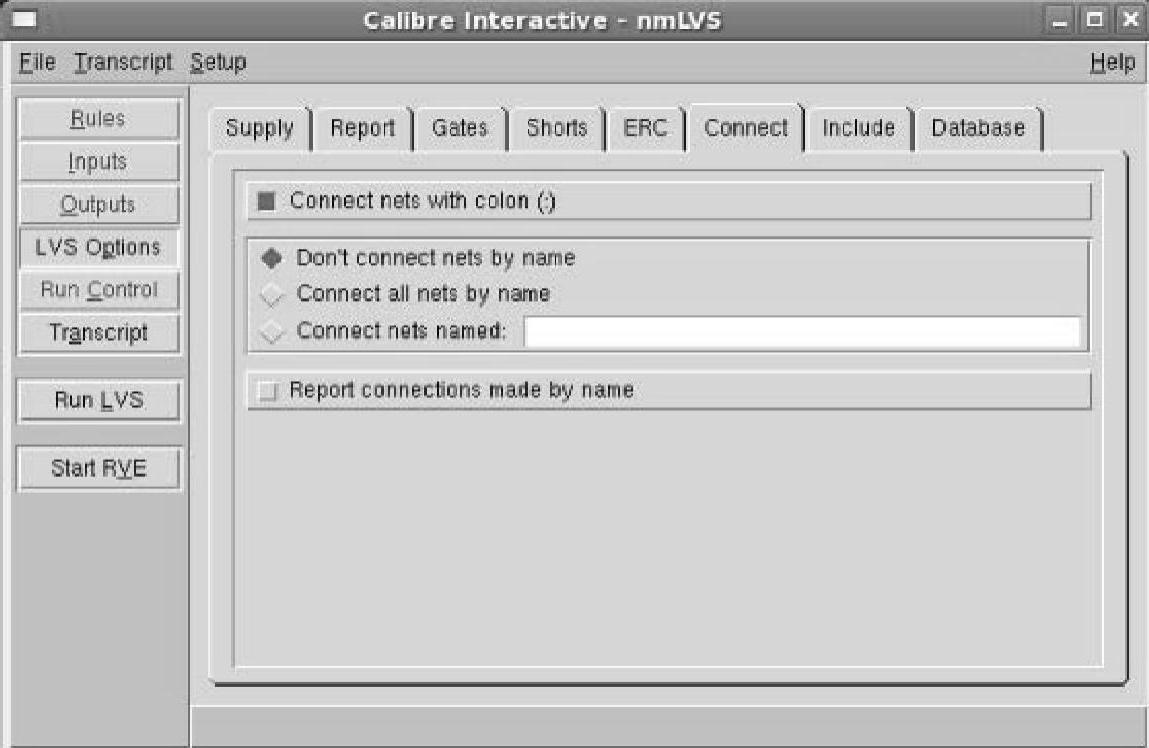
Task: Select the Connect tab
Action: pos(745,128)
